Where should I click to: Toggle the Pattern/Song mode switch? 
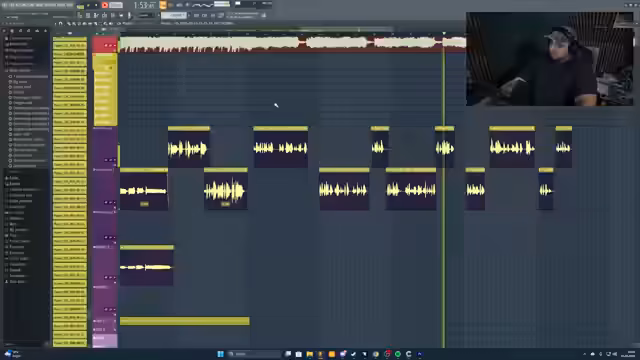(80, 5)
